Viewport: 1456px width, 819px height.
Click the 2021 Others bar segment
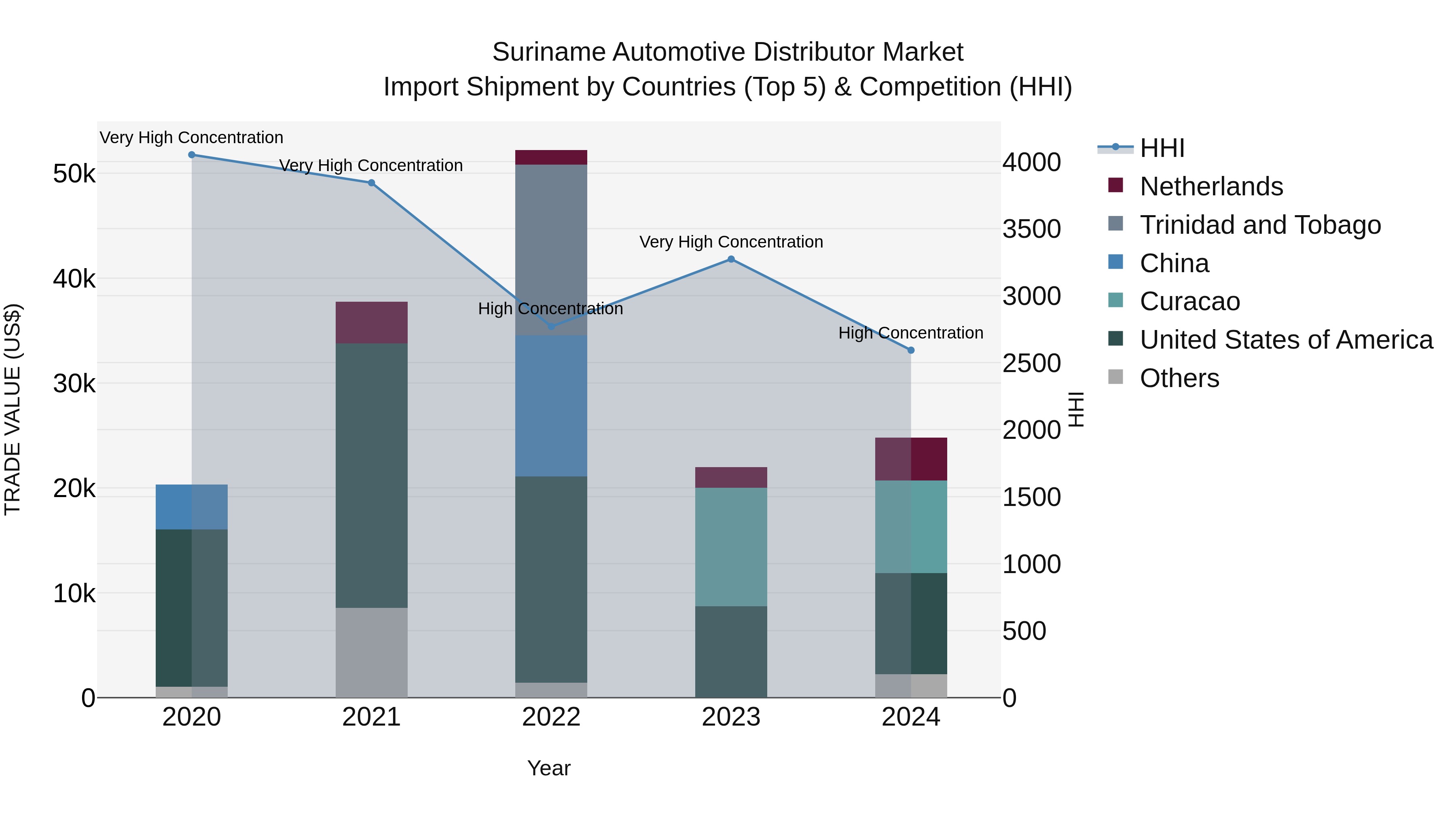pos(371,653)
